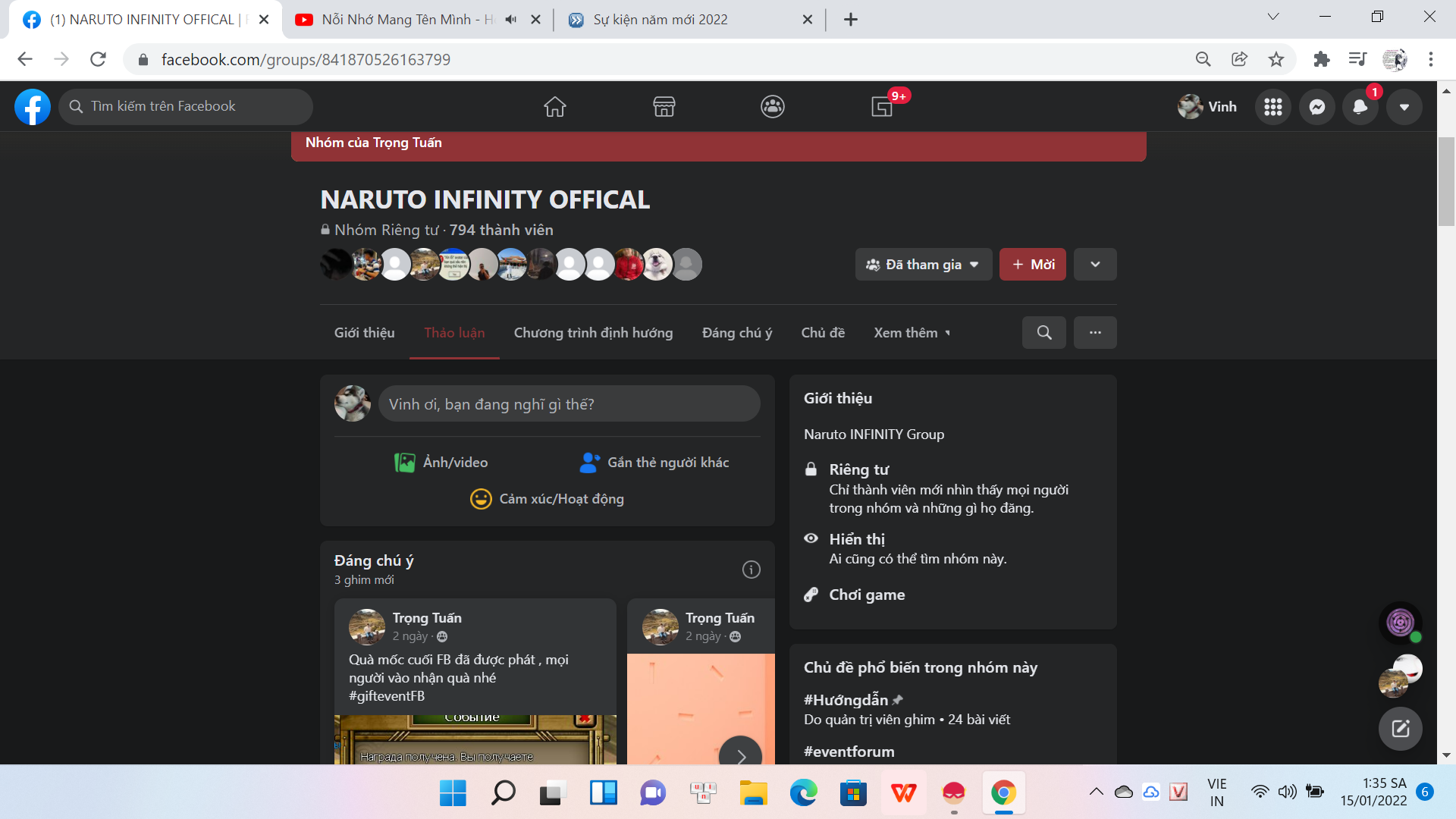Expand Xem thêm tab menu
Screen dimensions: 1456x819
pyautogui.click(x=912, y=333)
